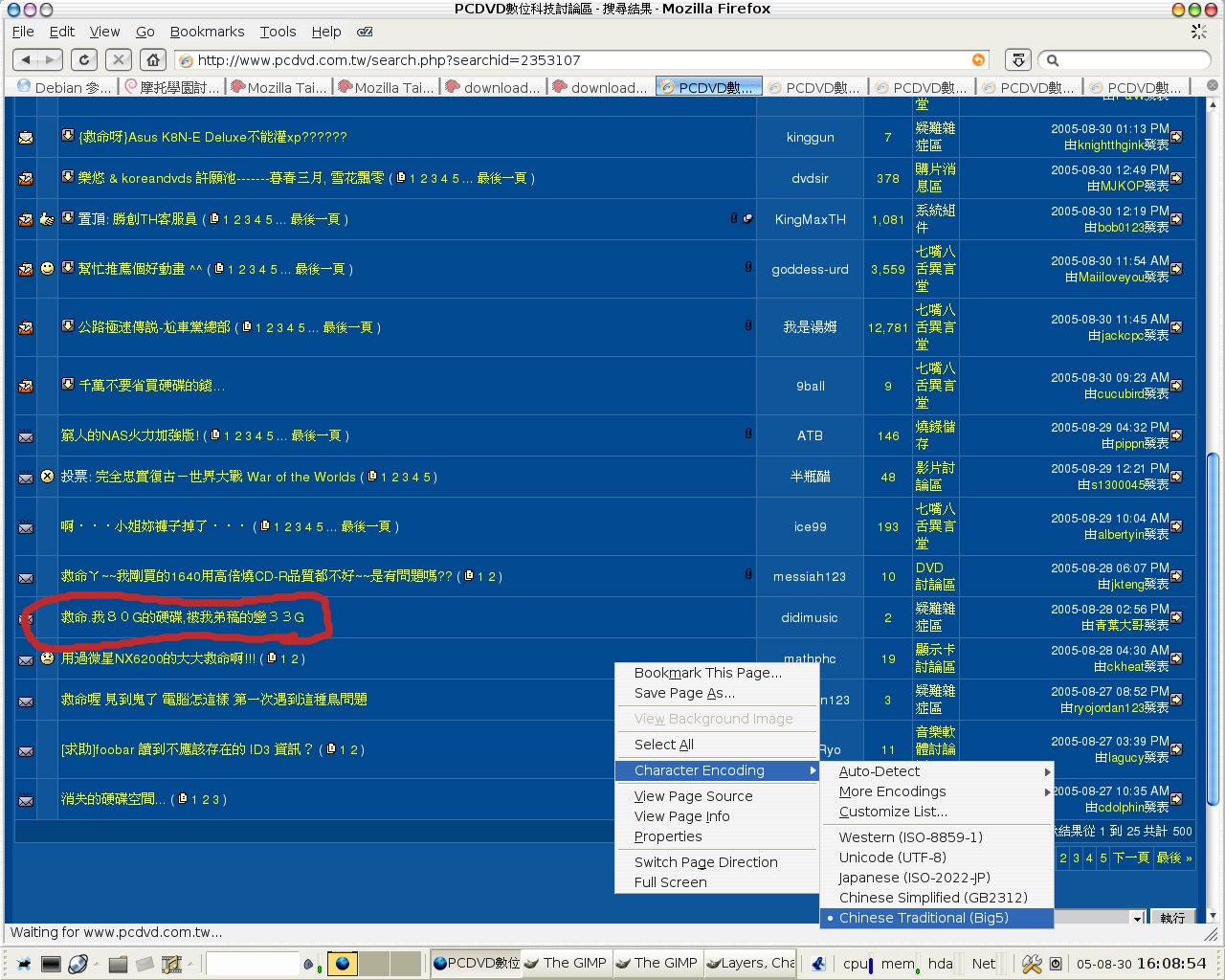This screenshot has height=980, width=1225.
Task: Click the Reload page toolbar button
Action: coord(84,60)
